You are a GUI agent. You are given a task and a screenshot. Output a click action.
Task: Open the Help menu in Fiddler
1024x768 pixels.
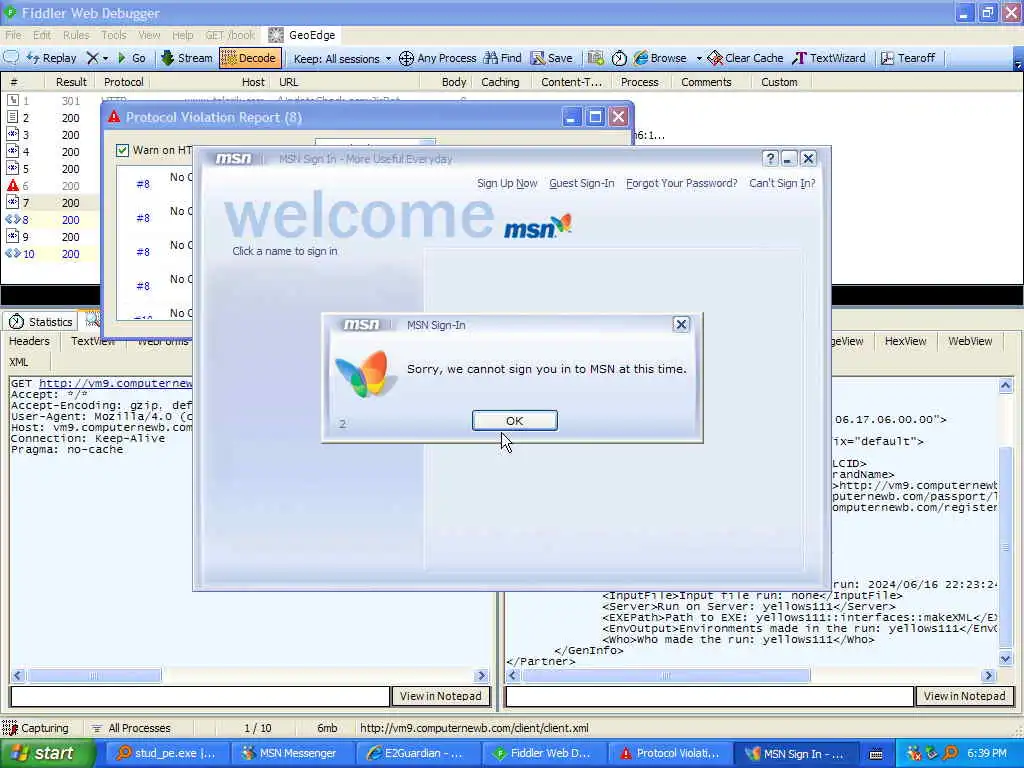coord(183,35)
